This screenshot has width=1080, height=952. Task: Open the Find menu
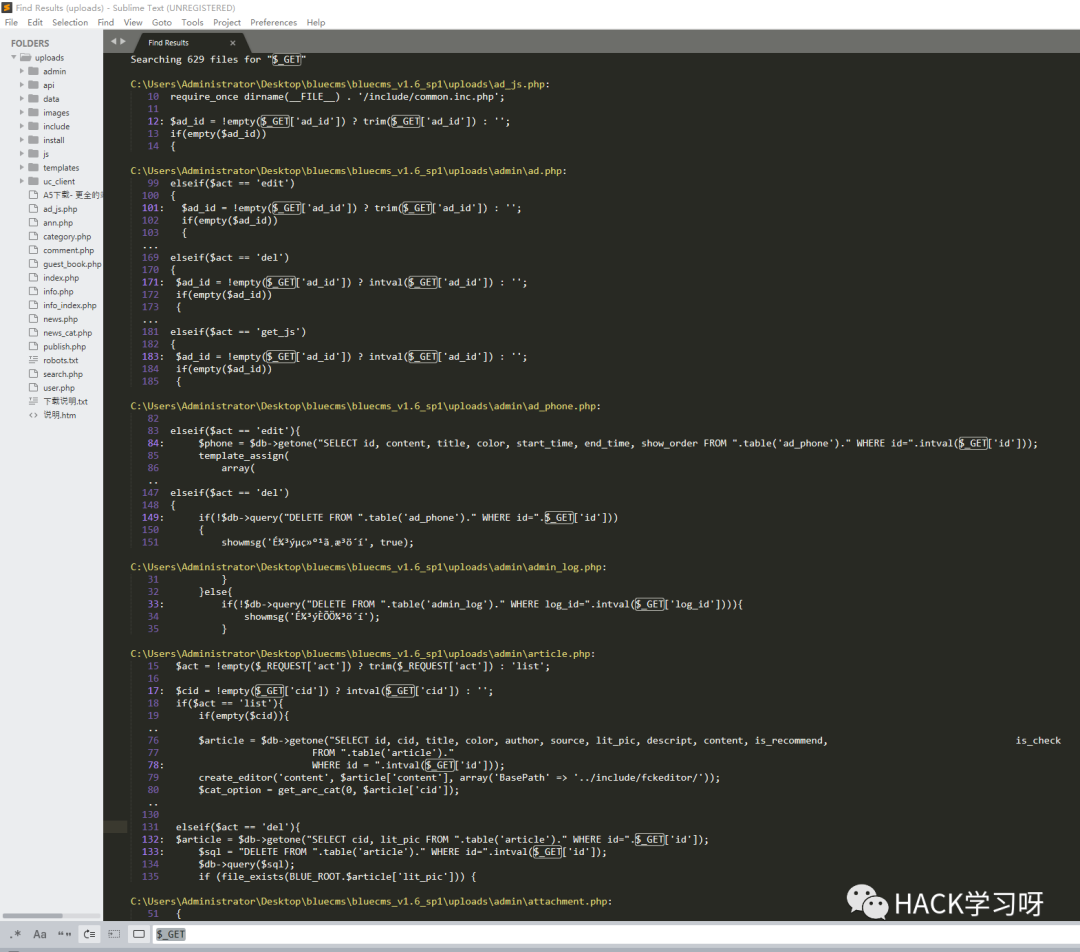point(106,22)
